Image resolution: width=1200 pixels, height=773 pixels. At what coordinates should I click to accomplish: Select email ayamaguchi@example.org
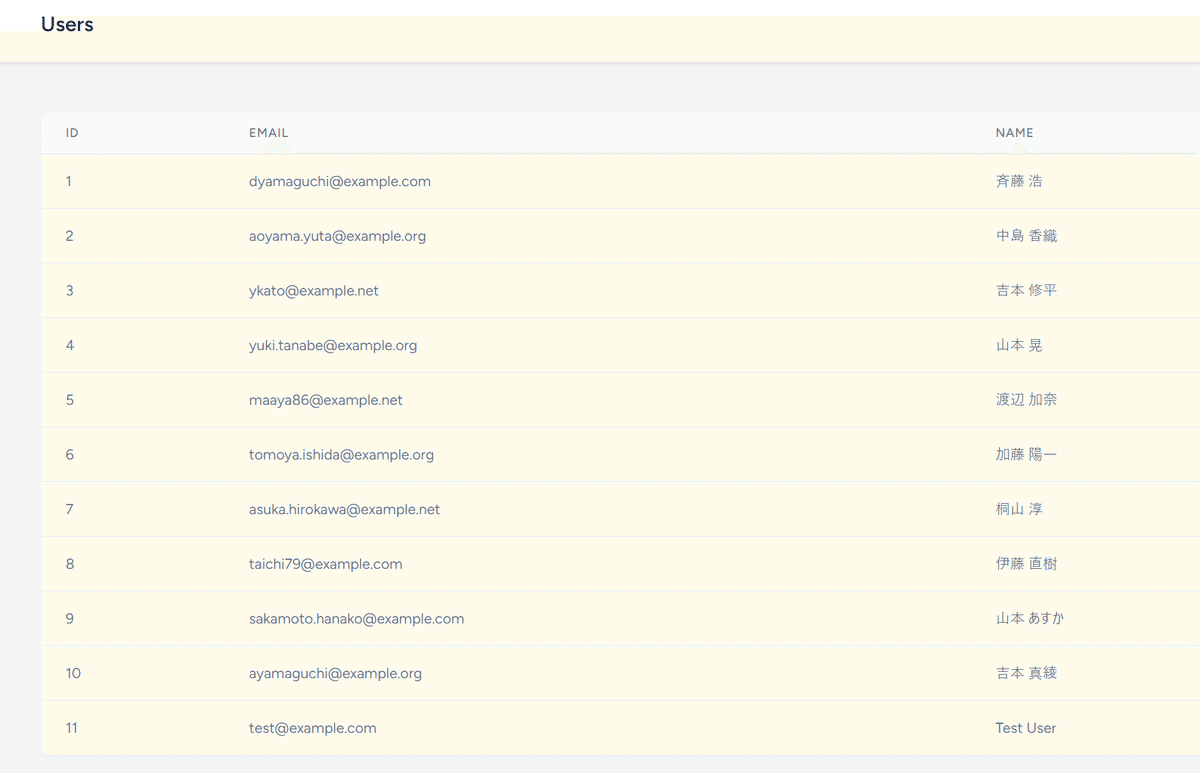tap(336, 674)
